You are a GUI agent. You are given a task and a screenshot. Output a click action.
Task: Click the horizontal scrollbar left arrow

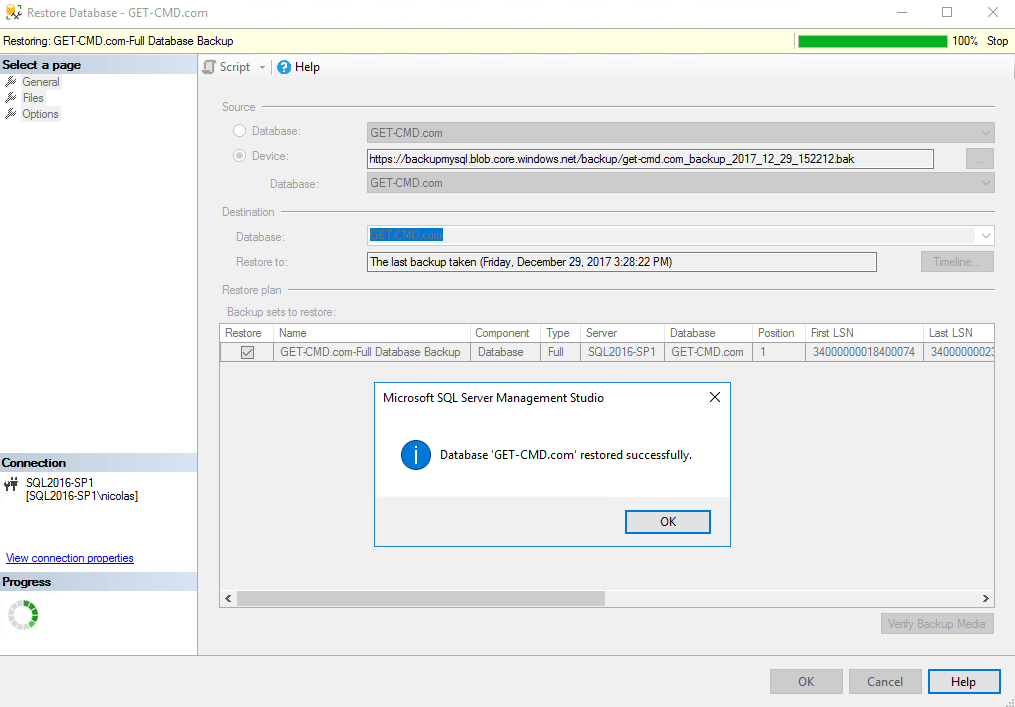[228, 598]
